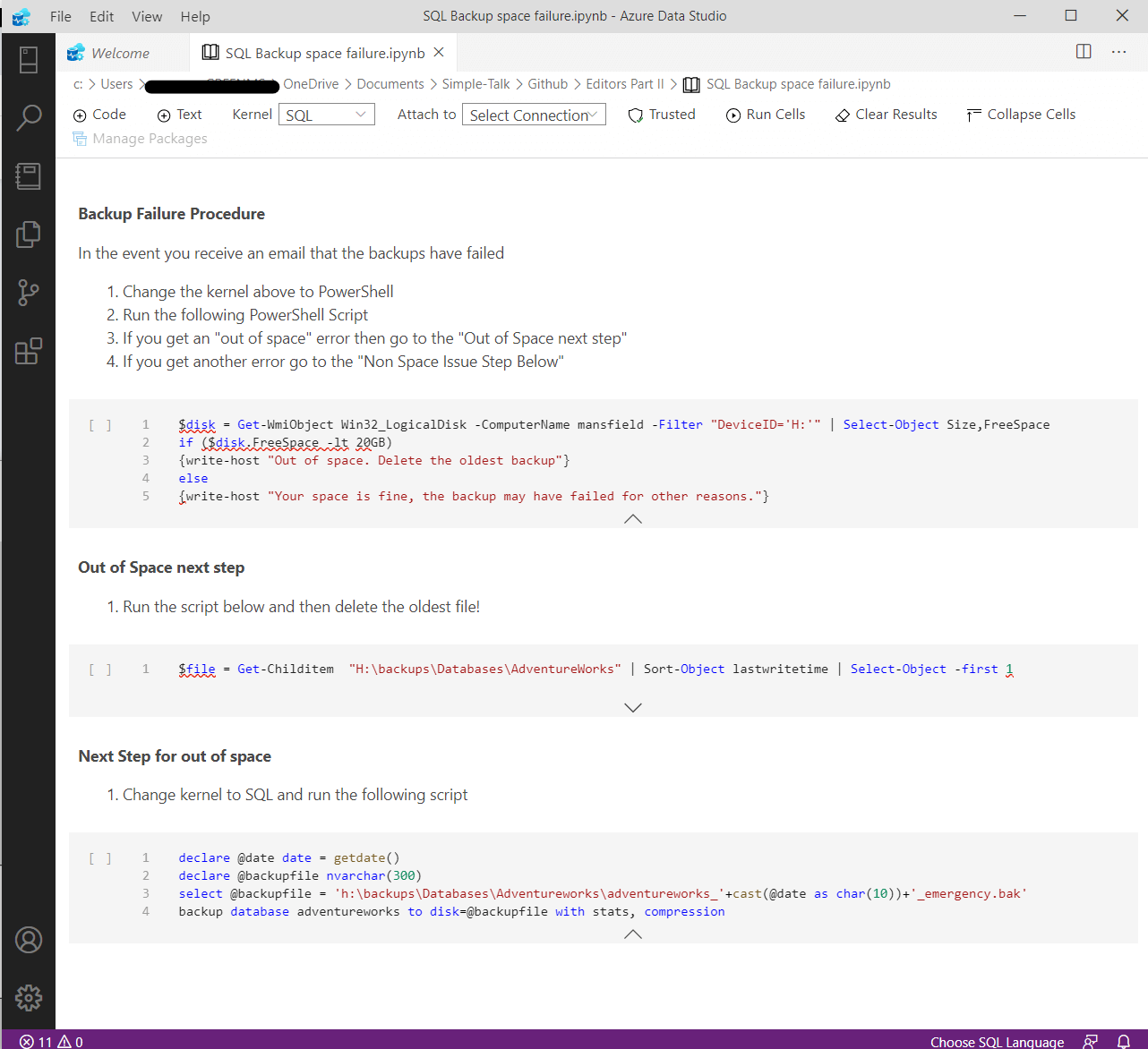Open the Kernel SQL dropdown
The image size is (1148, 1049).
click(x=327, y=115)
